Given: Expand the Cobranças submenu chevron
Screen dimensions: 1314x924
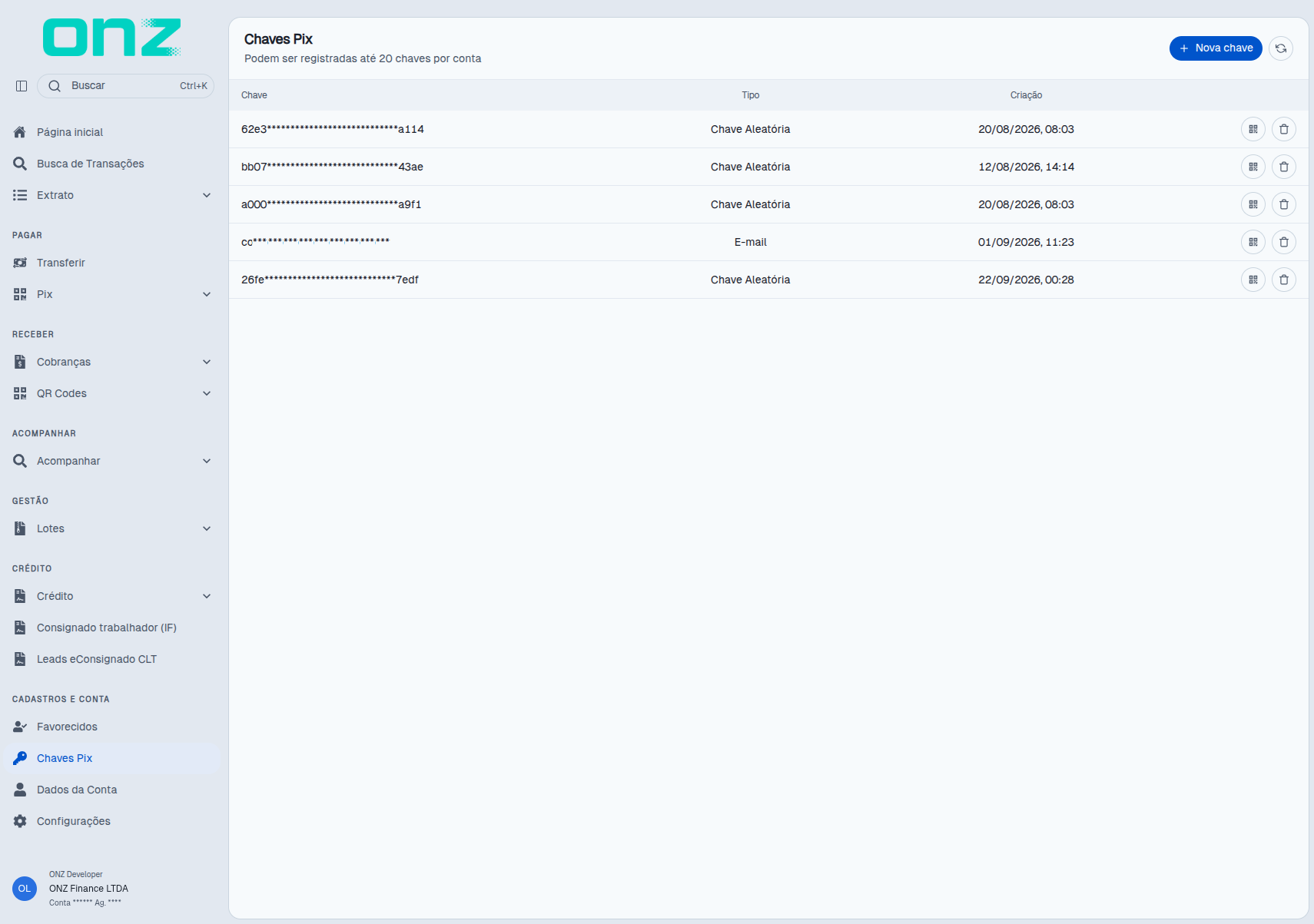Looking at the screenshot, I should click(x=207, y=362).
